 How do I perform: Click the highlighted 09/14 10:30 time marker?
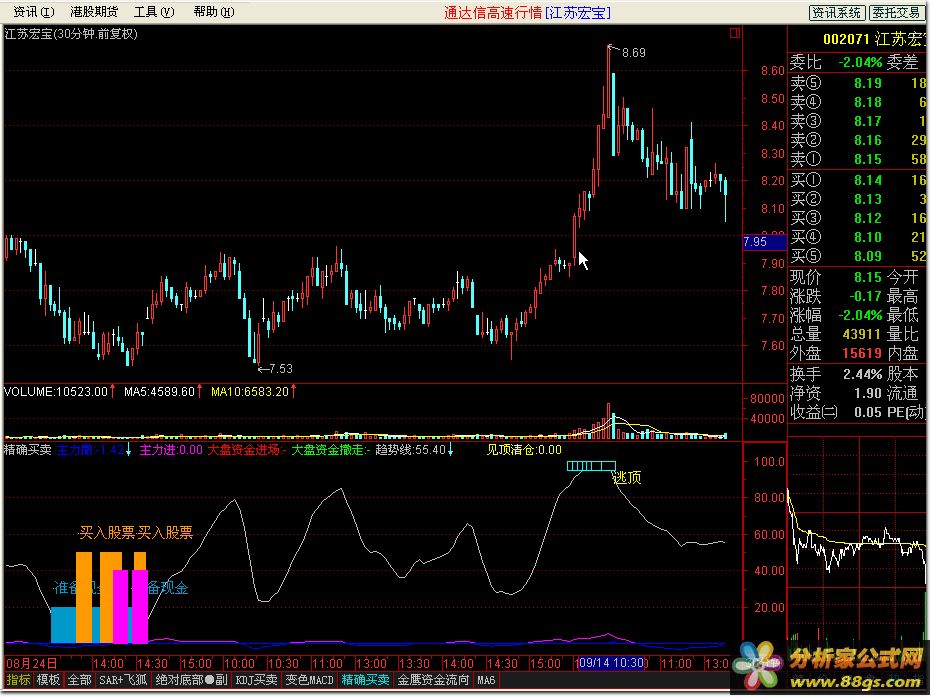[x=612, y=663]
